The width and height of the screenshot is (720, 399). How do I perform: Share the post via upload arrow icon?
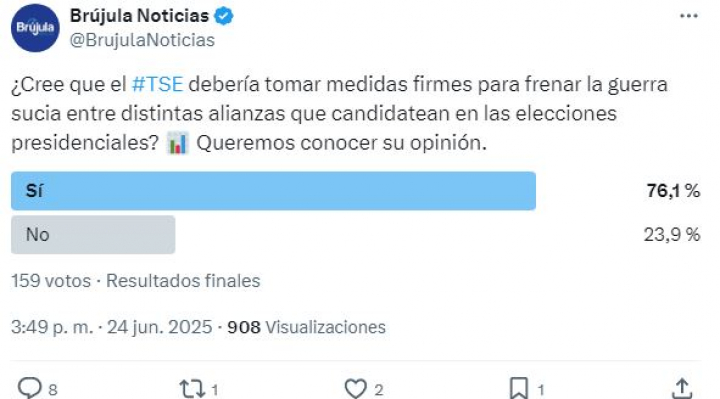click(x=682, y=388)
